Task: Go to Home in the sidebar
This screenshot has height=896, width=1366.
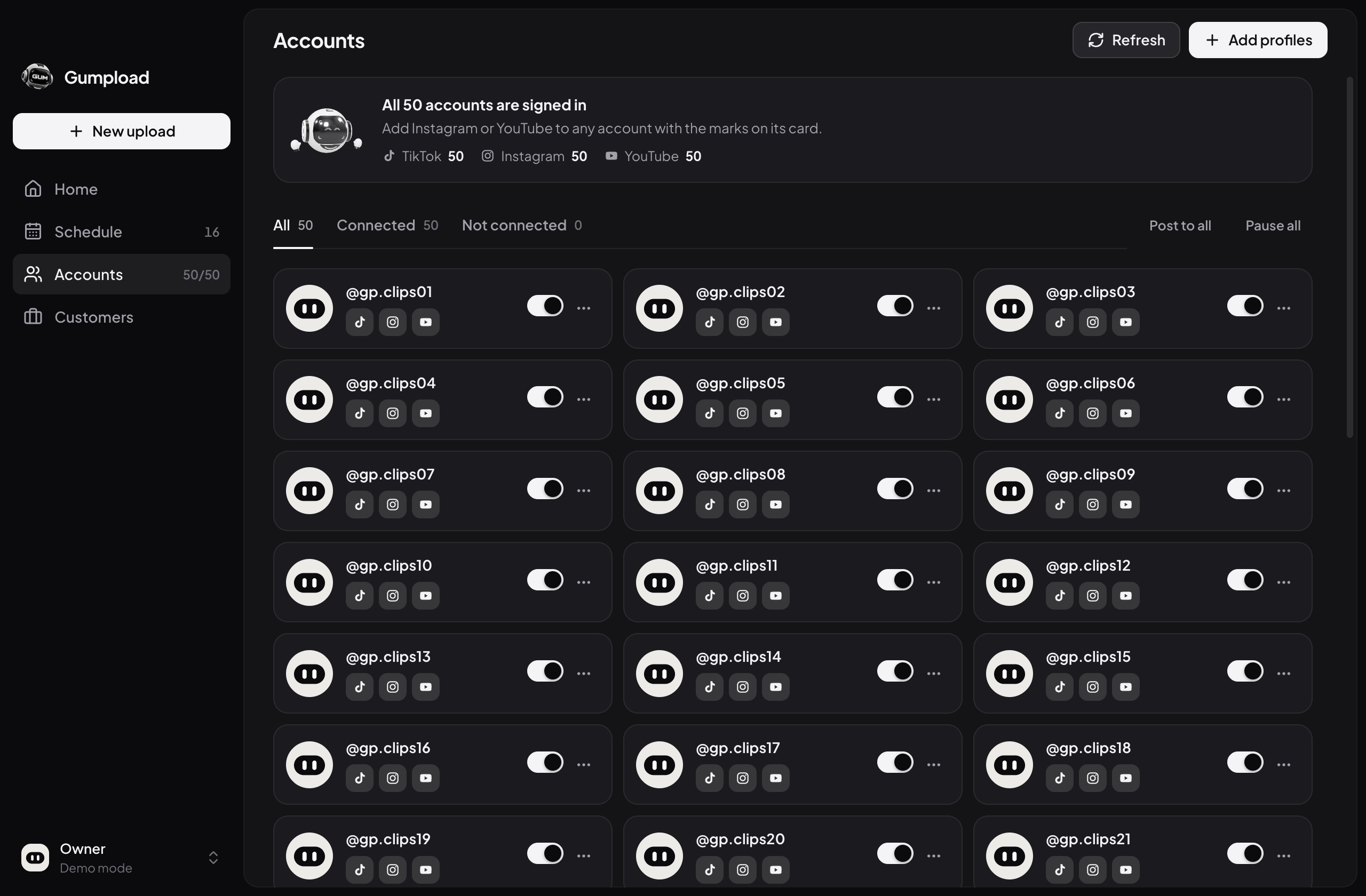Action: point(121,189)
